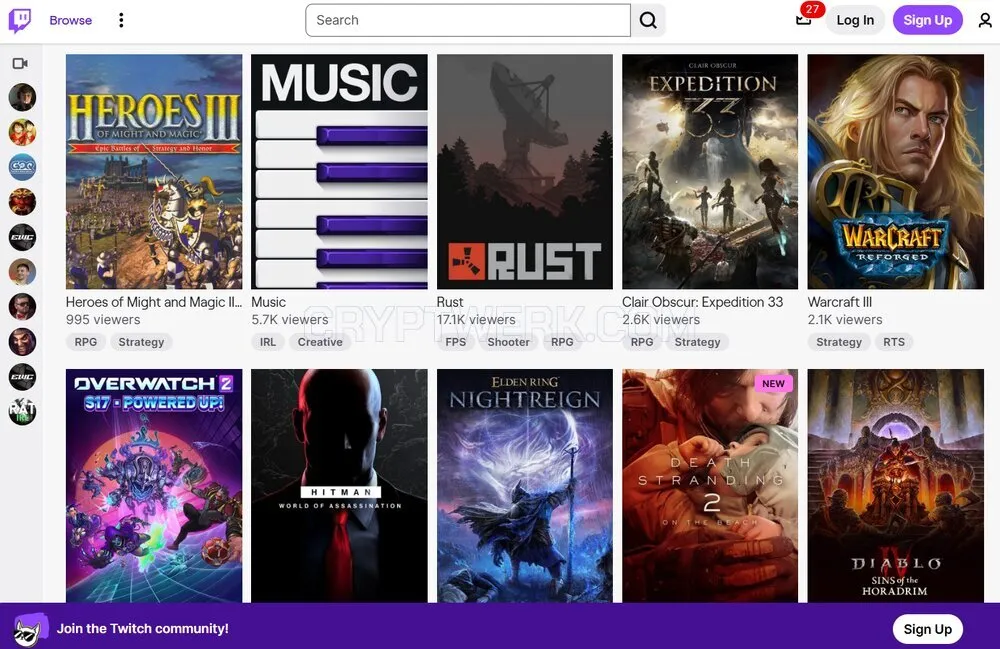Click Sign Up in the purple bottom banner
The image size is (1000, 649).
pyautogui.click(x=927, y=629)
